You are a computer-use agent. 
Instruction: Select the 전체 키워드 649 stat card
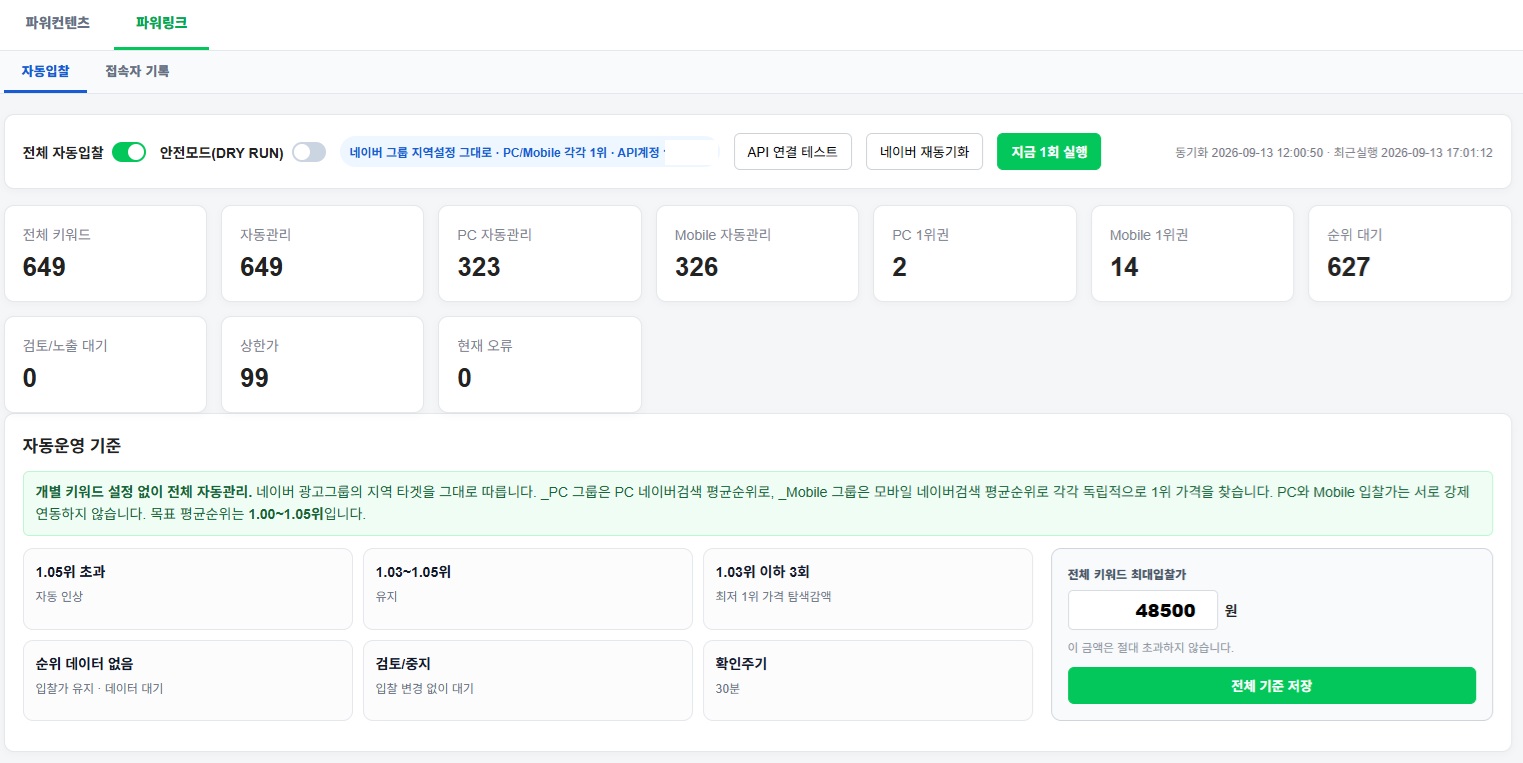pos(106,253)
